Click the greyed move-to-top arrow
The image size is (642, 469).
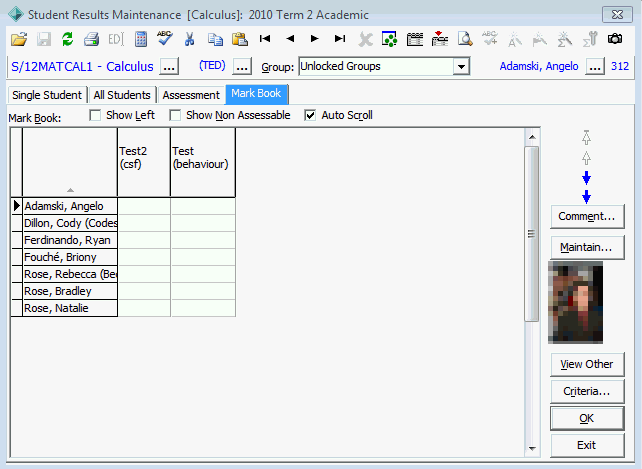586,138
